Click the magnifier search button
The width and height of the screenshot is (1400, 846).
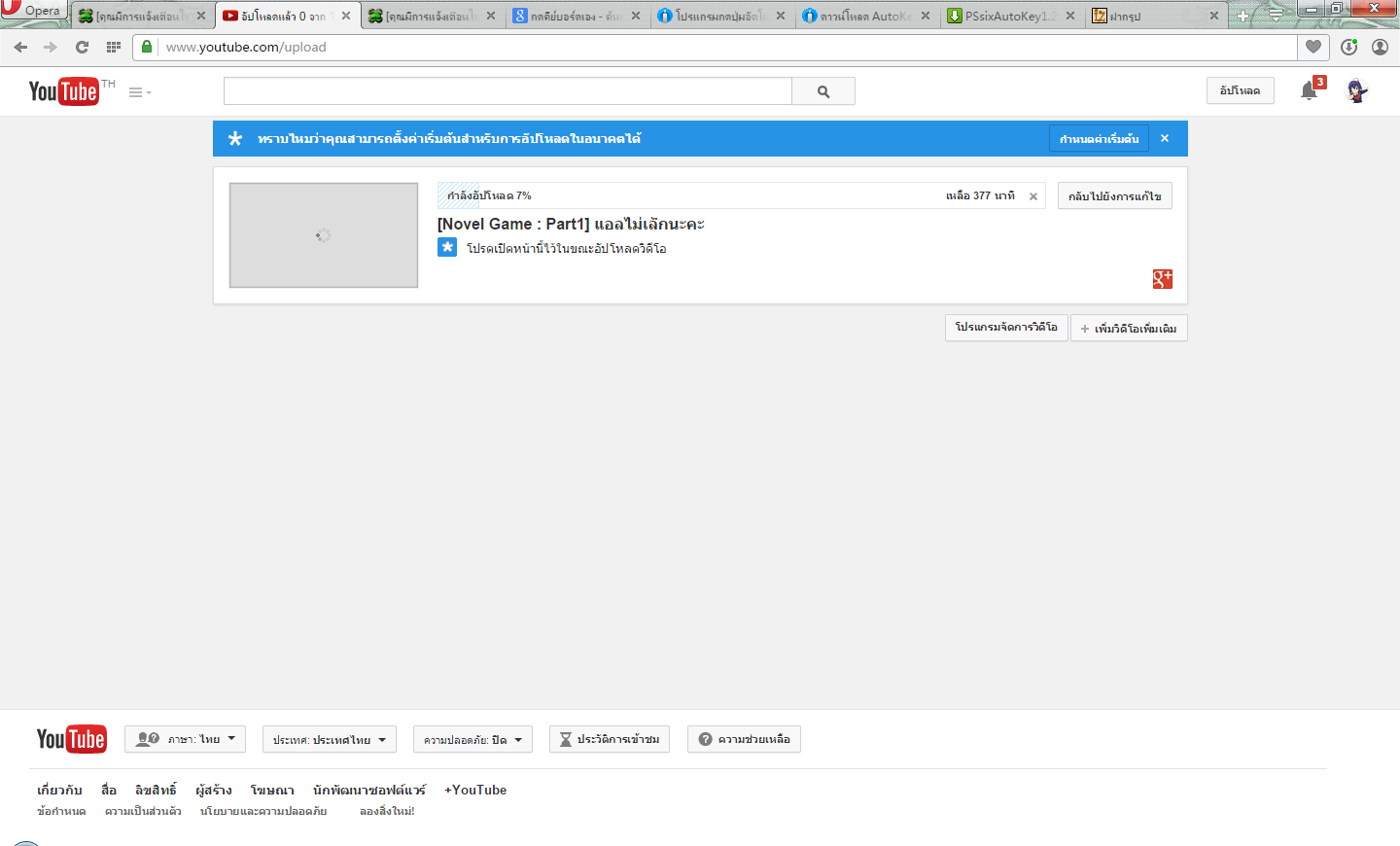[x=823, y=91]
